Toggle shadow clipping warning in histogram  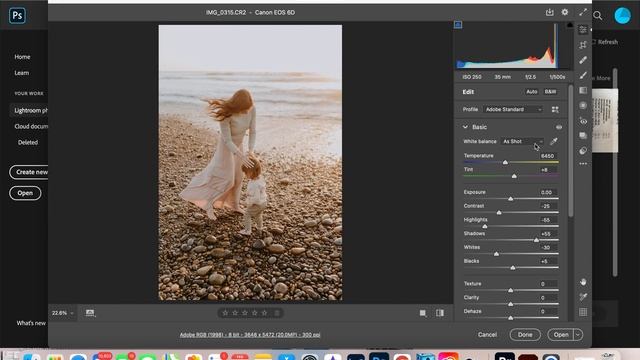(458, 25)
